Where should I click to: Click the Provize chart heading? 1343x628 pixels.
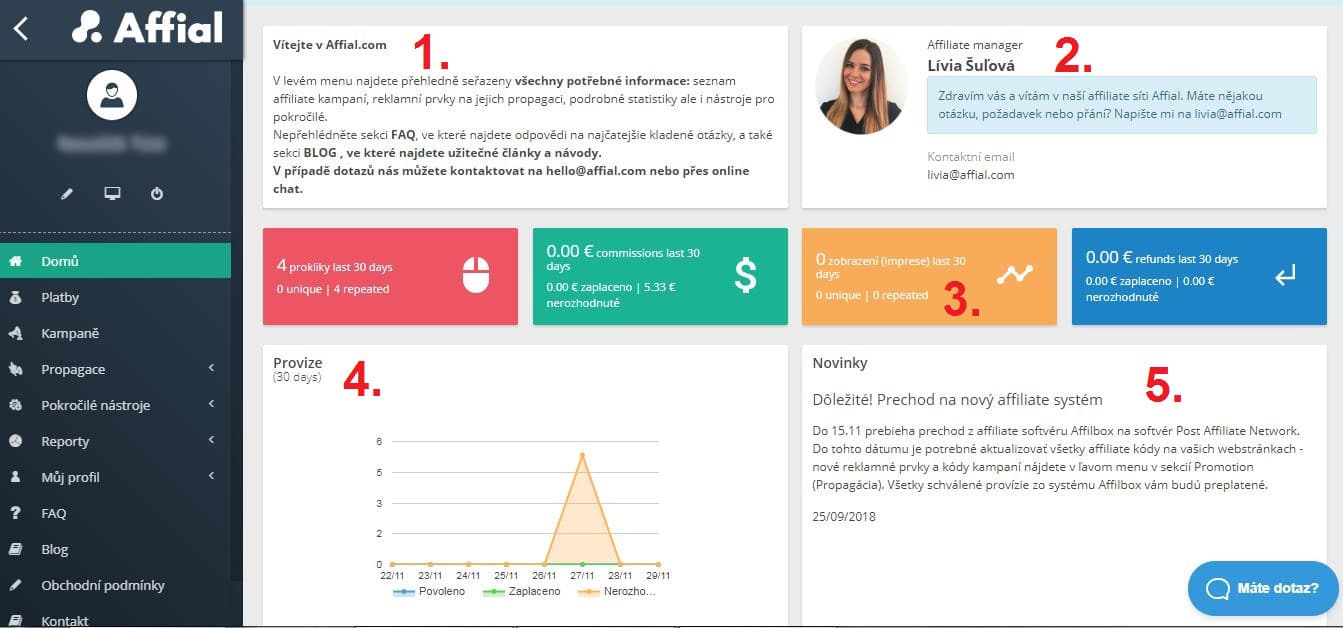click(x=298, y=363)
